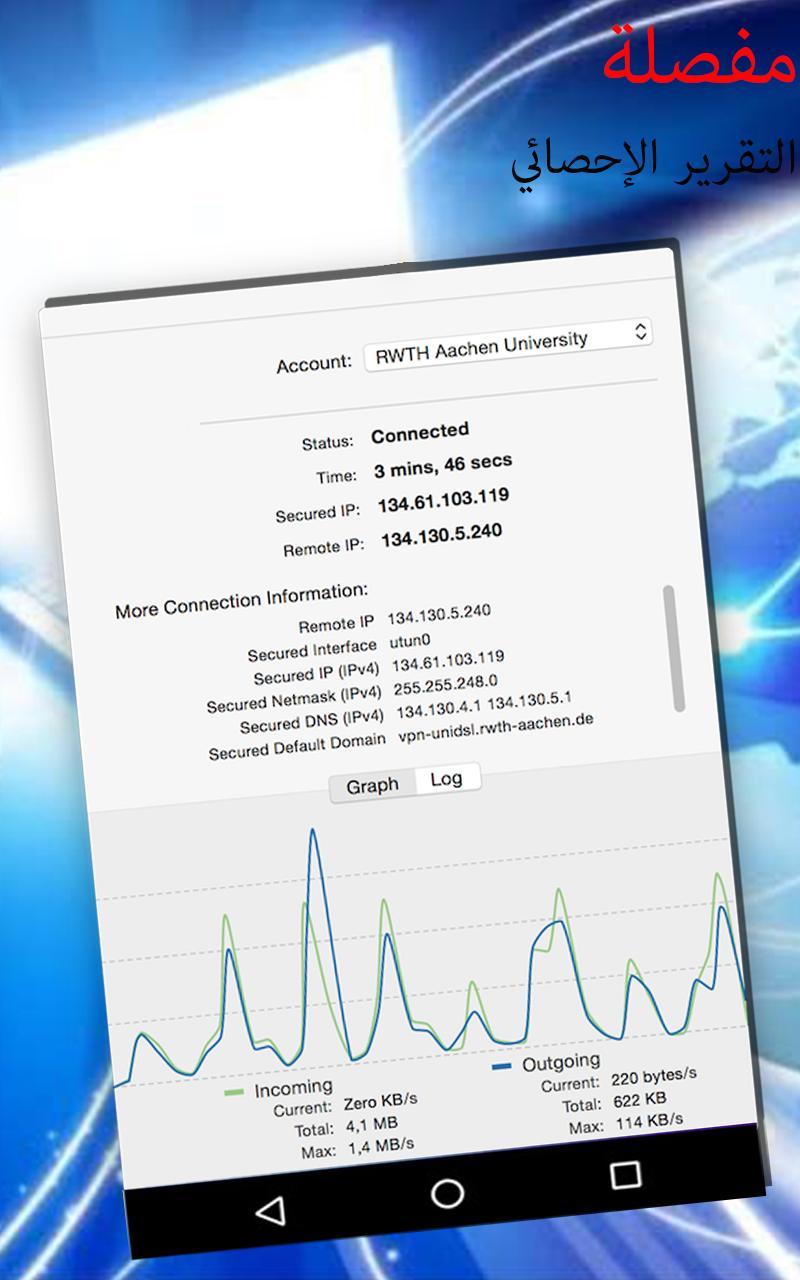Select Secured IP (IPv4) value 134.61.103.119
Viewport: 800px width, 1280px height.
447,663
